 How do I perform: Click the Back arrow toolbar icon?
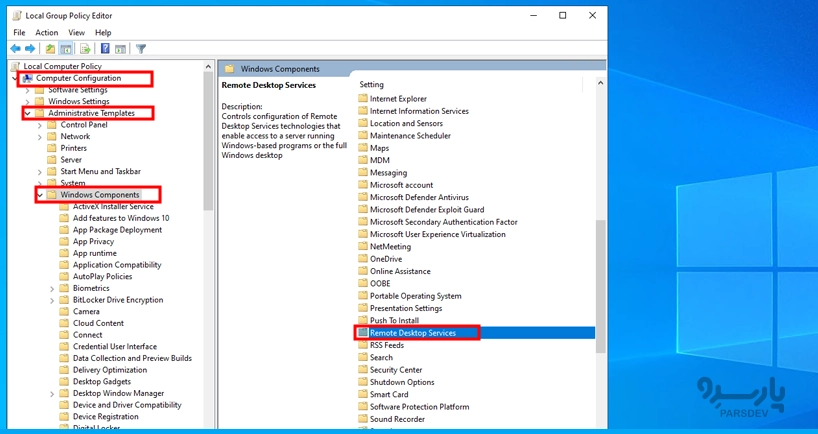point(15,48)
